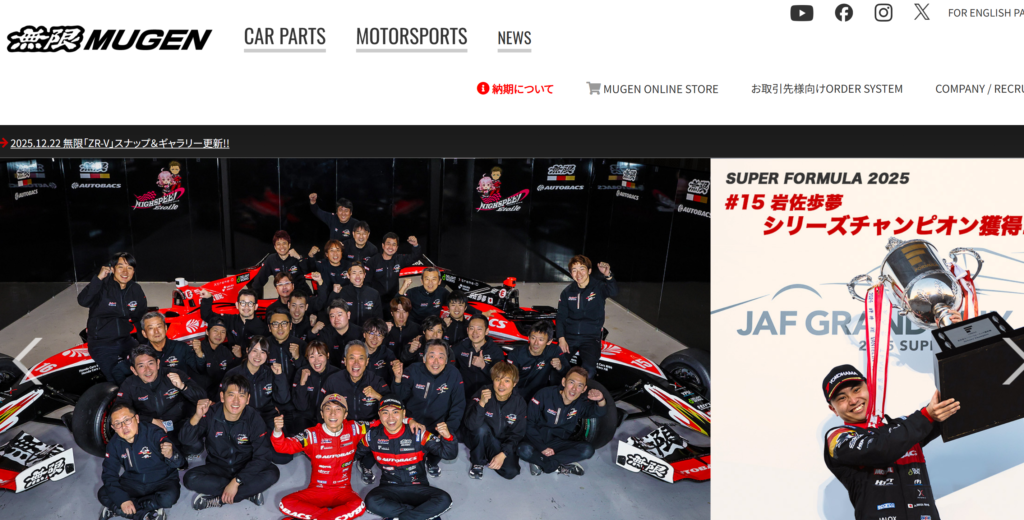Show previous slide with left carousel arrow

click(x=27, y=361)
